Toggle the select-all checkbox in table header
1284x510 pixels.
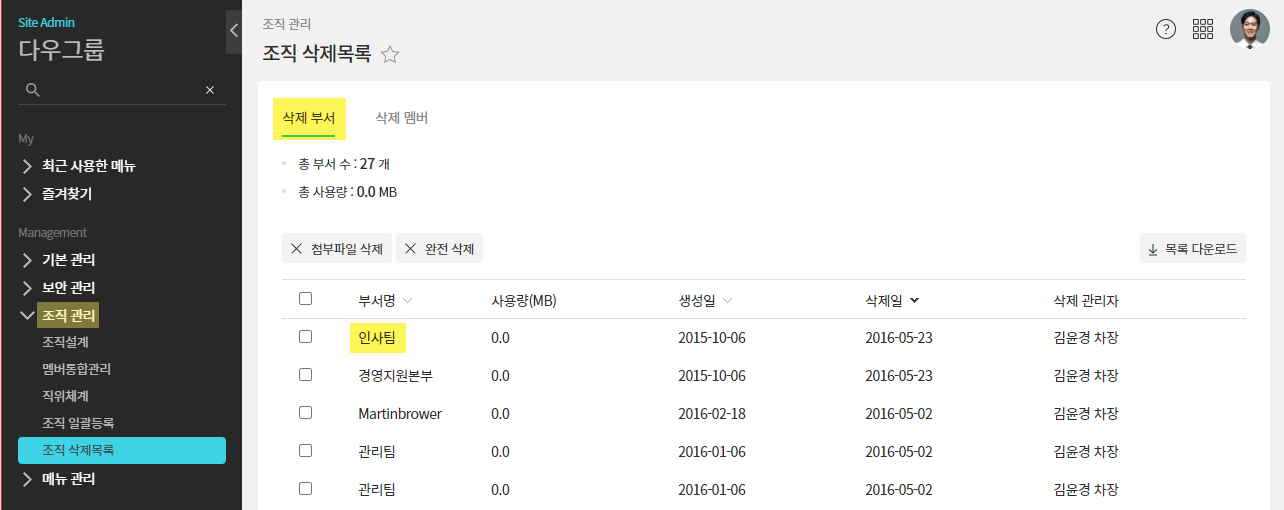click(306, 299)
